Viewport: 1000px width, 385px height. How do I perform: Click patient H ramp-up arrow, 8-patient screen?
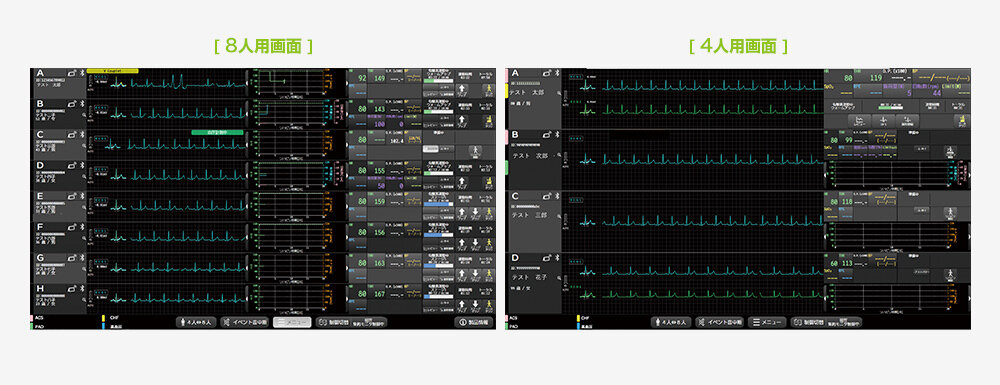click(x=462, y=305)
